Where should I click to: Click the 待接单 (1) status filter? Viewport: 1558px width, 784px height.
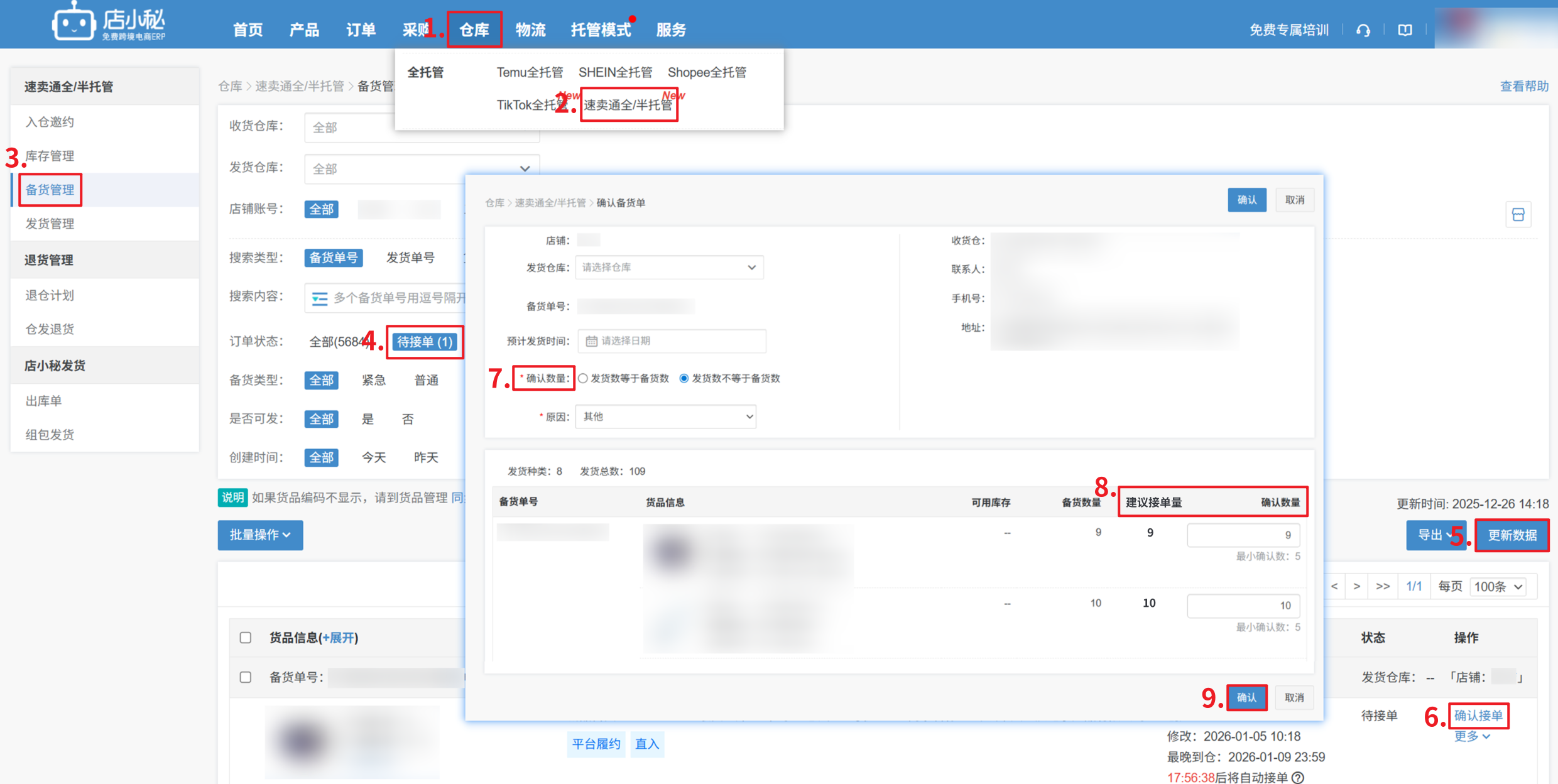[425, 342]
